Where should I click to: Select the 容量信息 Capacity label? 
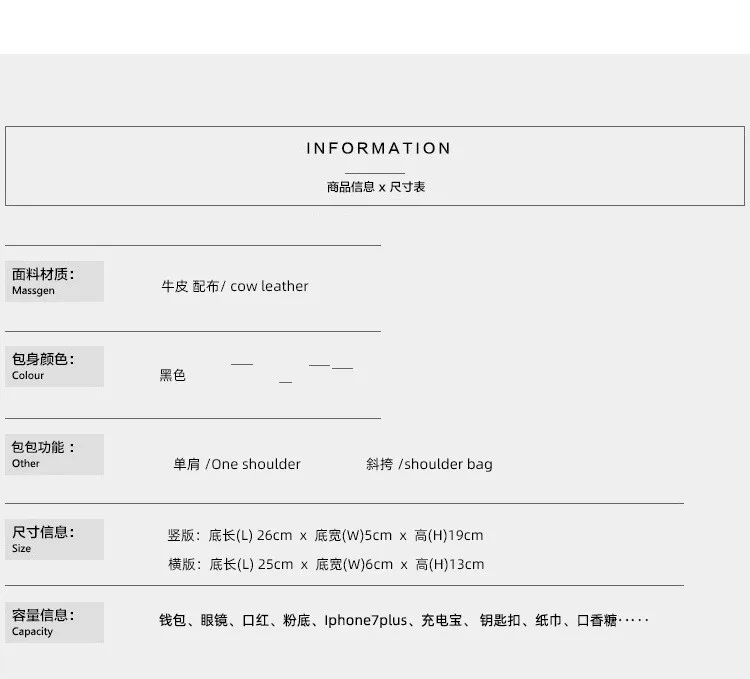(x=55, y=623)
